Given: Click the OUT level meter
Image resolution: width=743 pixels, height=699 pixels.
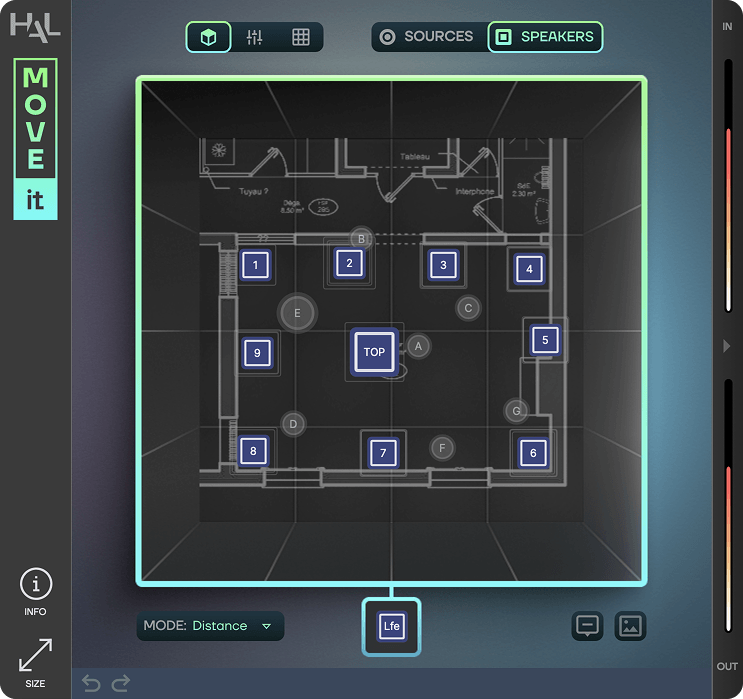Looking at the screenshot, I should 728,506.
